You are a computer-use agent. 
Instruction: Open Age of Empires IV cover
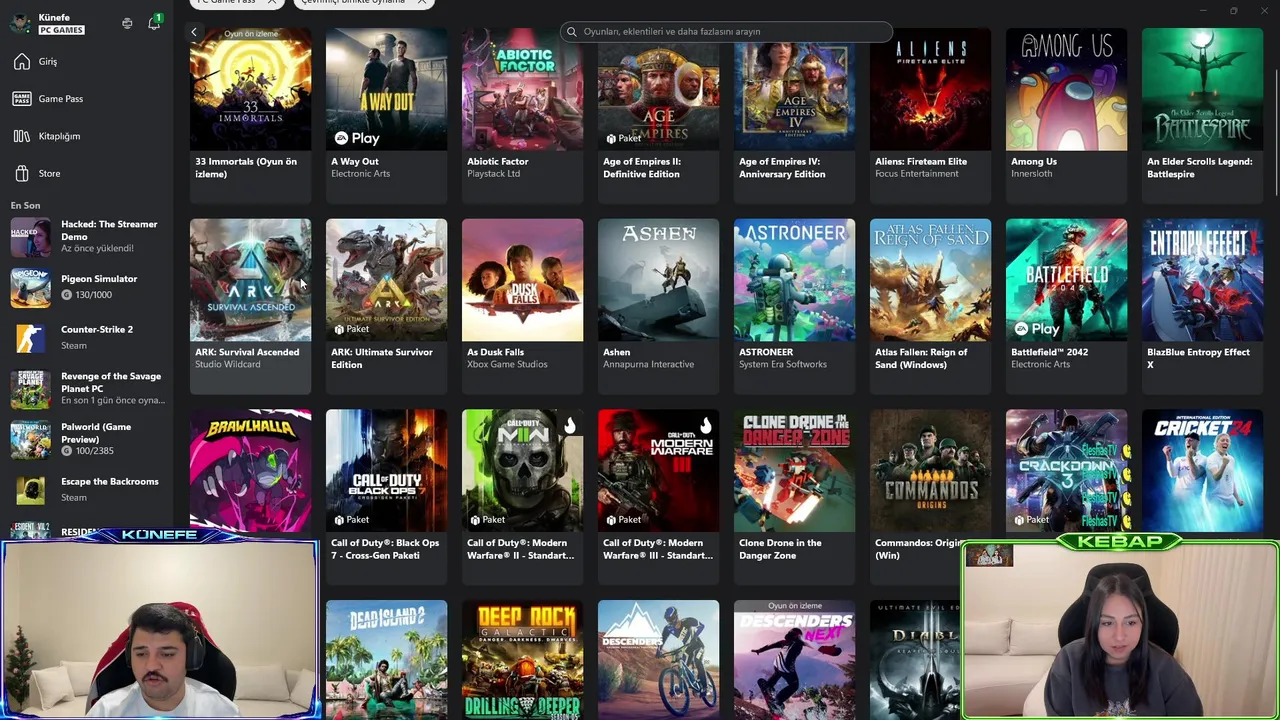click(794, 89)
